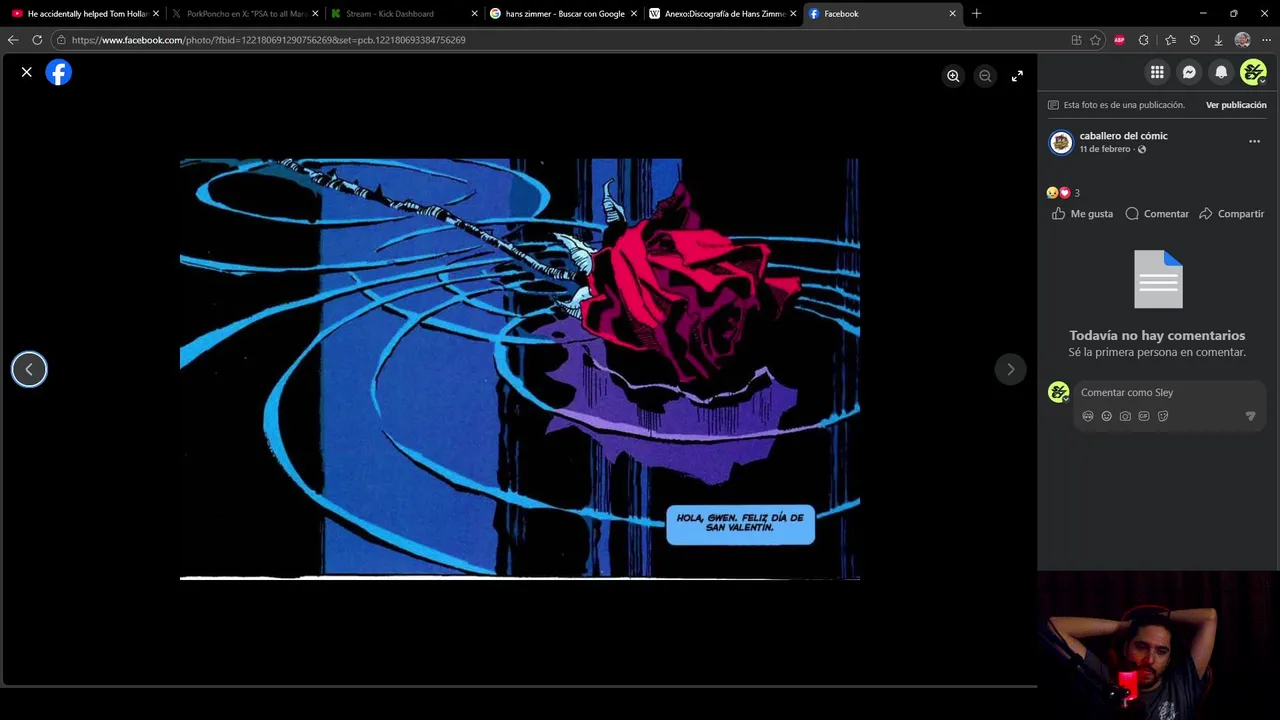1280x720 pixels.
Task: Close the Facebook tab
Action: click(x=952, y=14)
